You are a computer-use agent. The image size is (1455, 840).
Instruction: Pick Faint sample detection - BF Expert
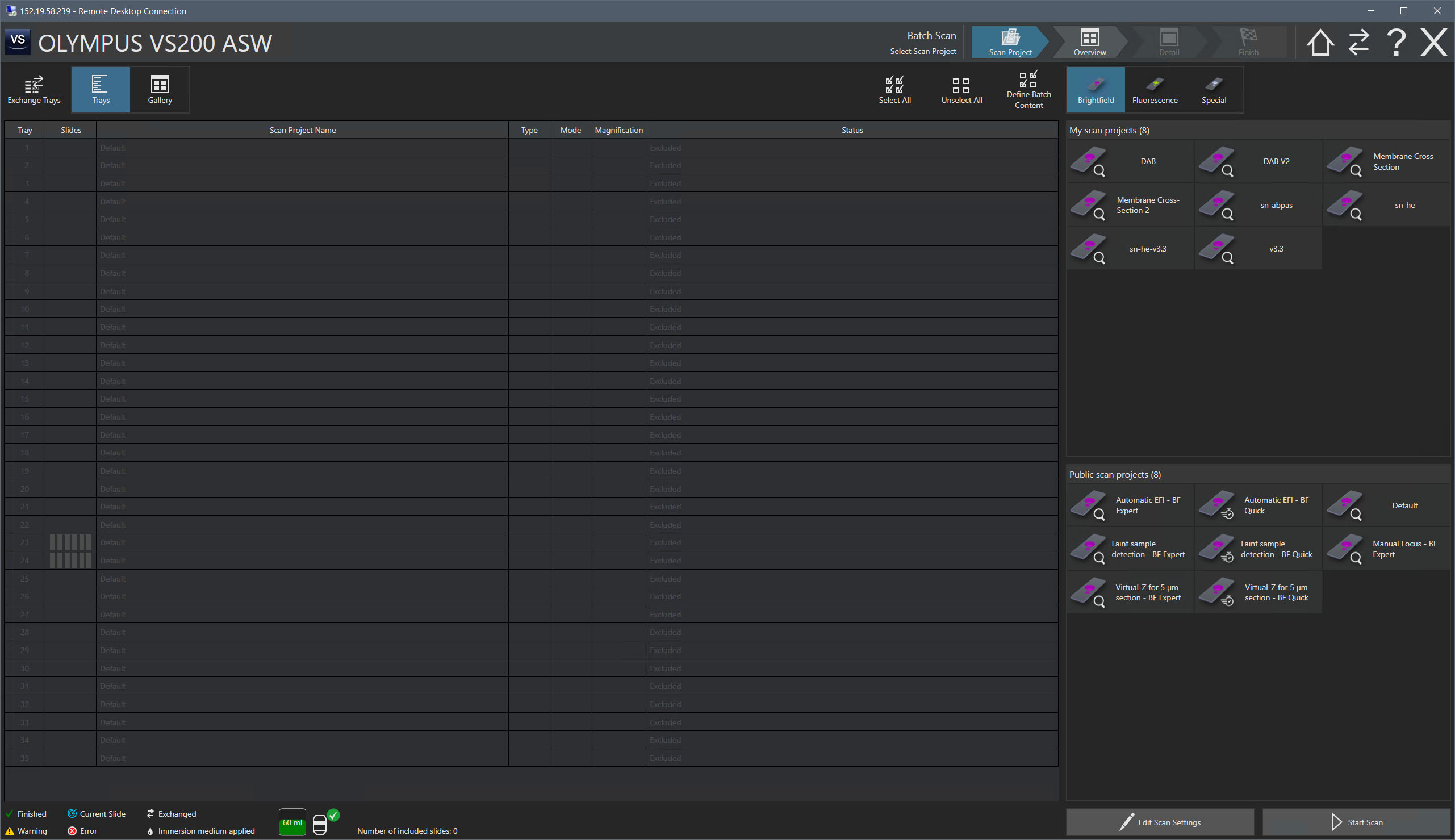pyautogui.click(x=1130, y=549)
